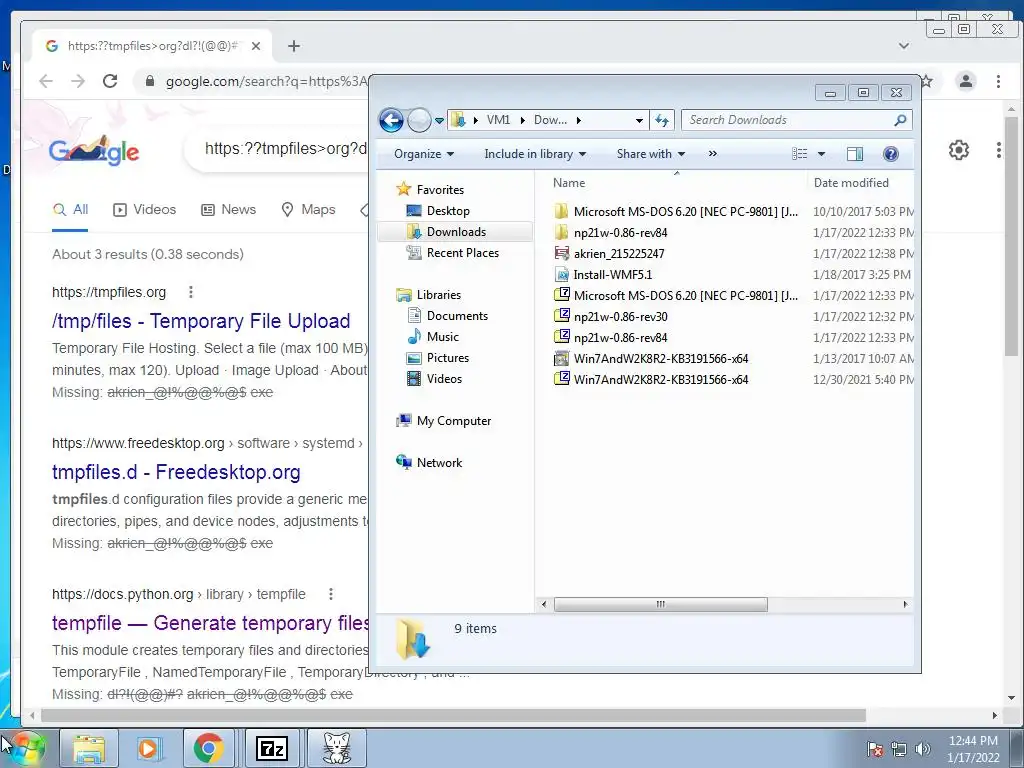Open Share with dropdown
This screenshot has width=1024, height=768.
[650, 154]
